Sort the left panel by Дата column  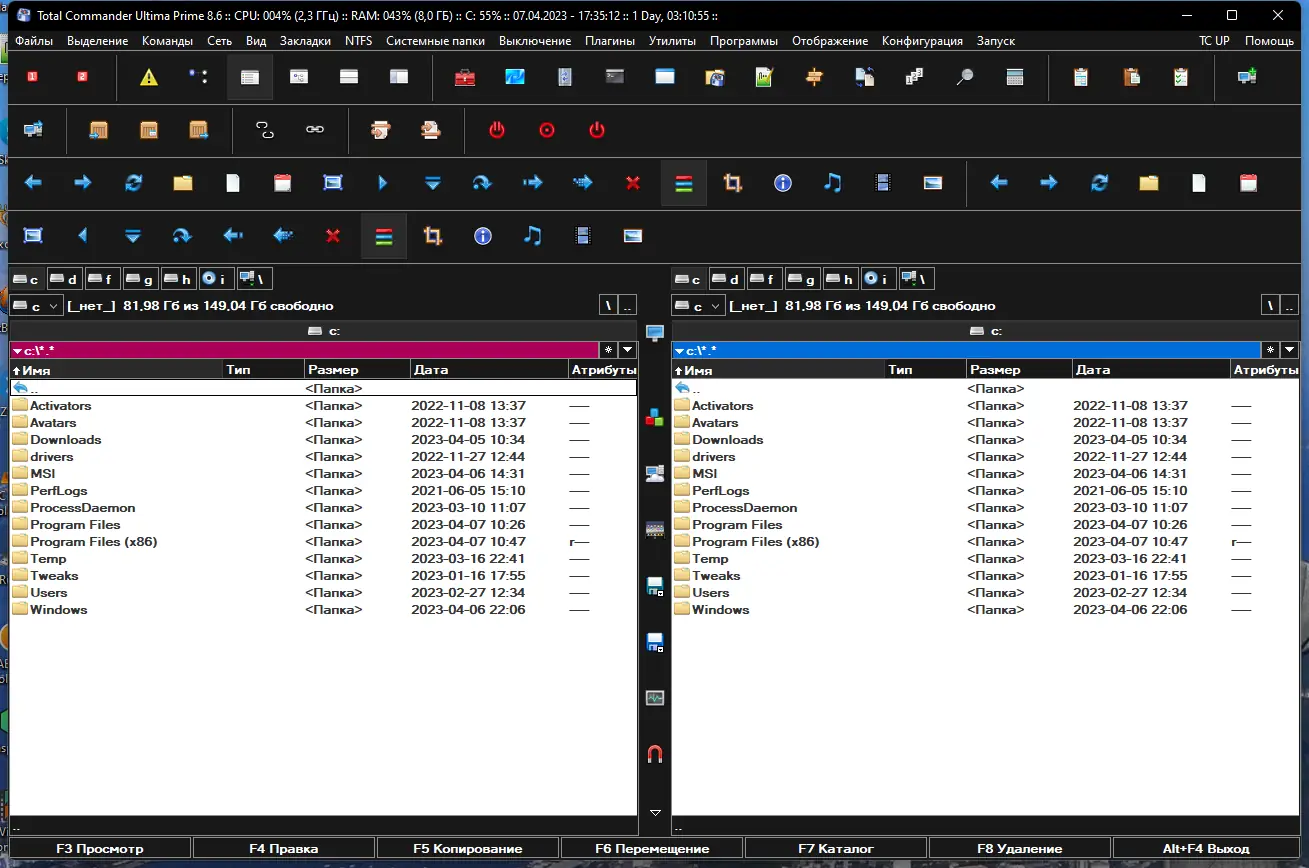click(x=489, y=370)
